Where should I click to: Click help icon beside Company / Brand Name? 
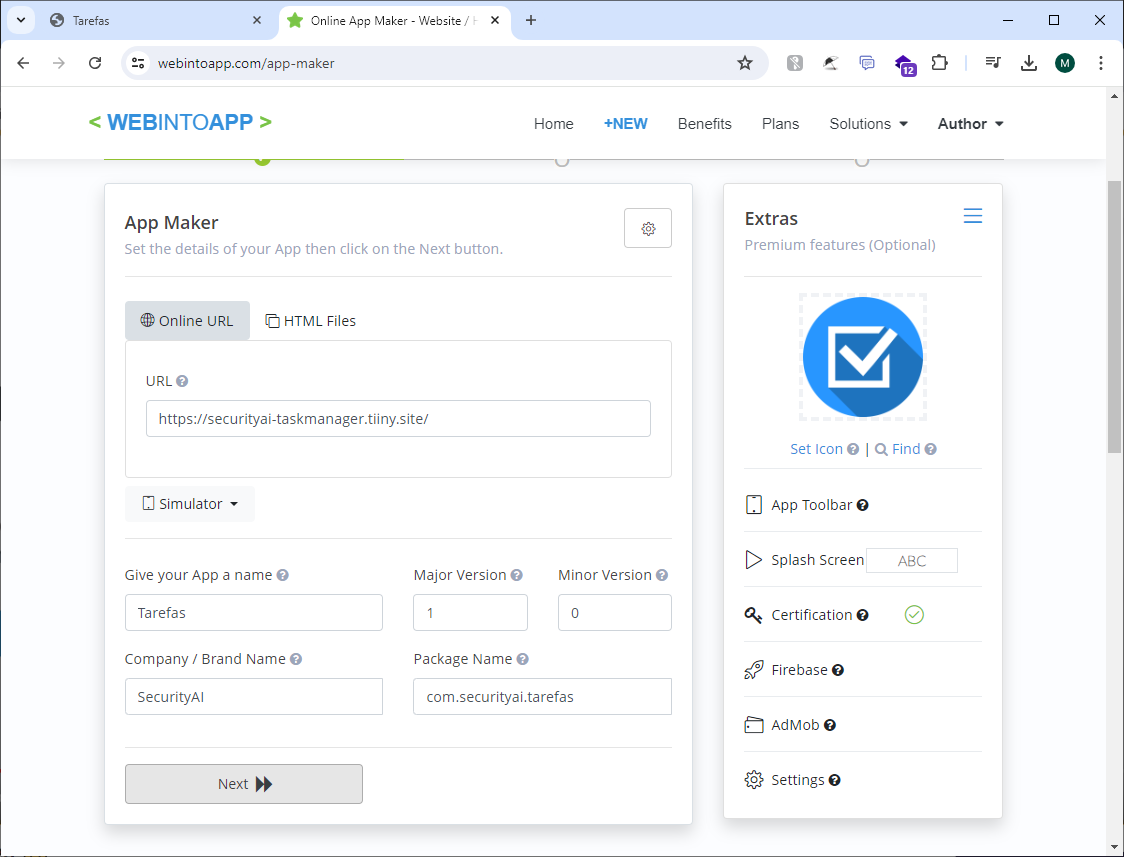(295, 659)
